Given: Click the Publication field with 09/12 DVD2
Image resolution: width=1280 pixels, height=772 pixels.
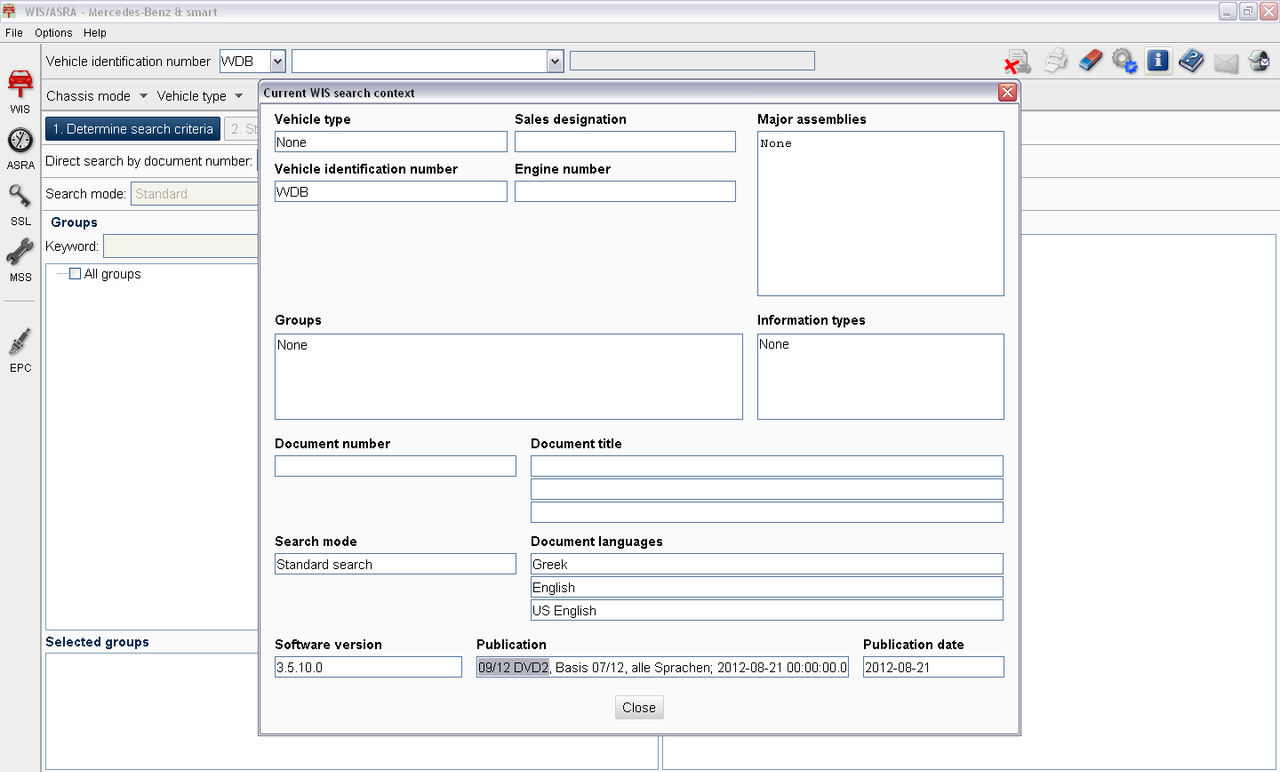Looking at the screenshot, I should pos(662,667).
